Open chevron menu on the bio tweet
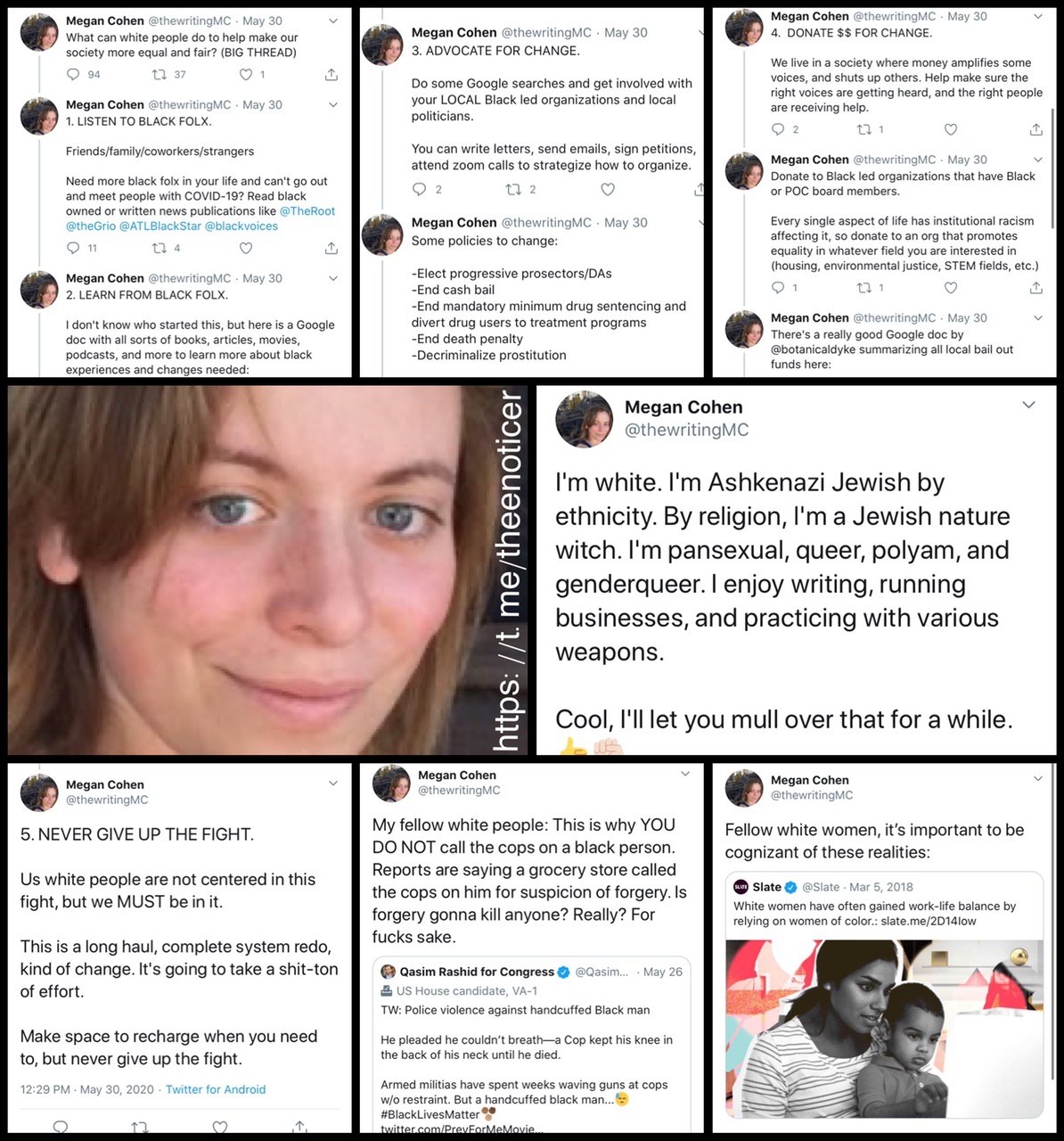The height and width of the screenshot is (1141, 1064). pos(1028,405)
